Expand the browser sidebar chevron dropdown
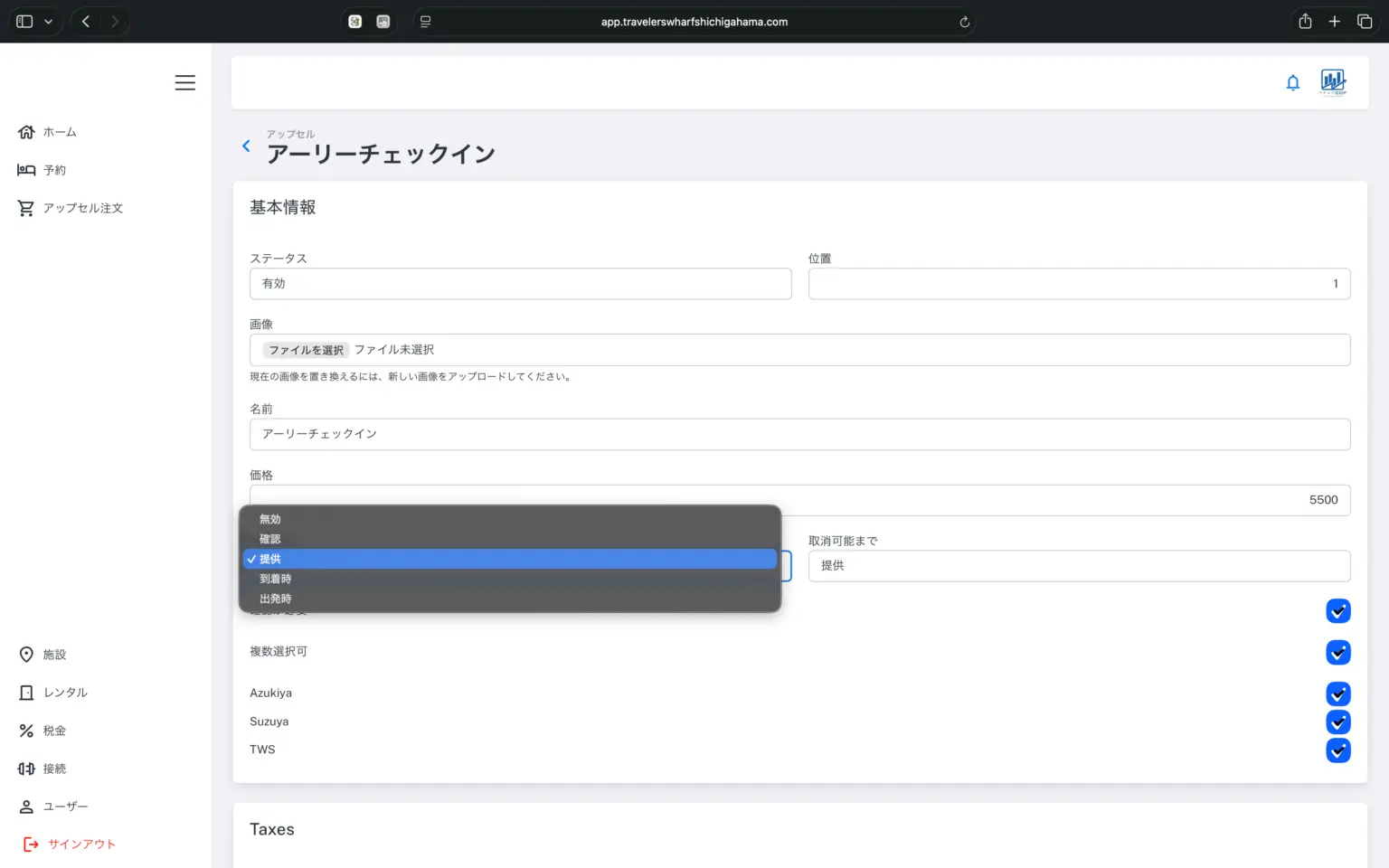The height and width of the screenshot is (868, 1389). point(48,22)
